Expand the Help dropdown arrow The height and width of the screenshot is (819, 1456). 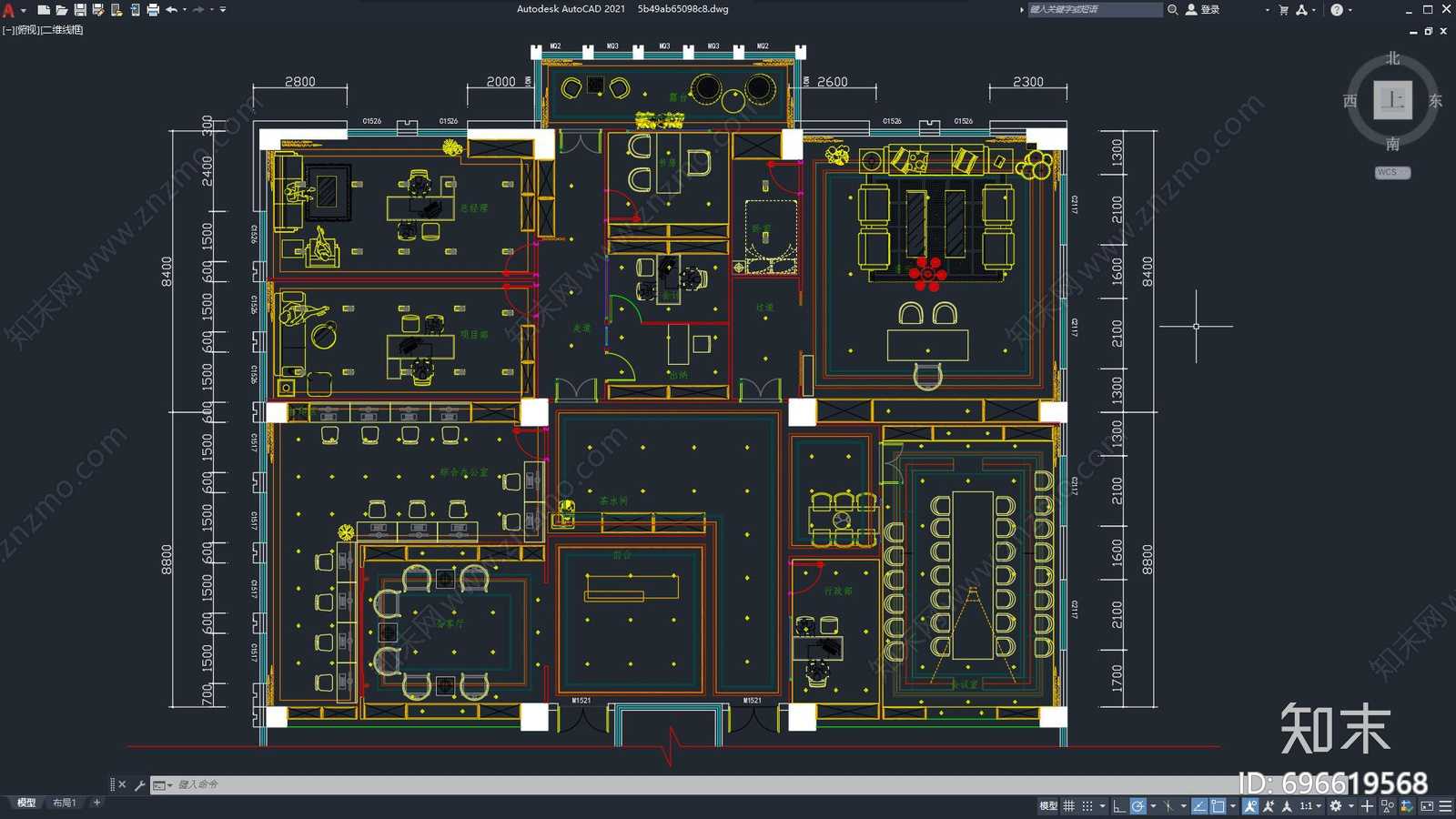pyautogui.click(x=1350, y=10)
